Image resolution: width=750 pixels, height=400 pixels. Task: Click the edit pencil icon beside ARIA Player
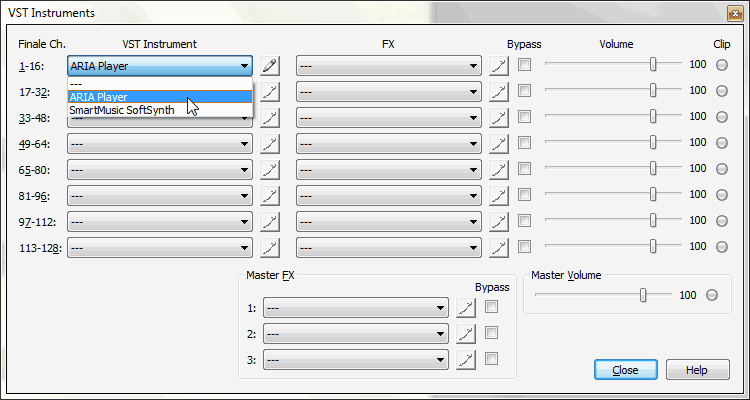269,66
